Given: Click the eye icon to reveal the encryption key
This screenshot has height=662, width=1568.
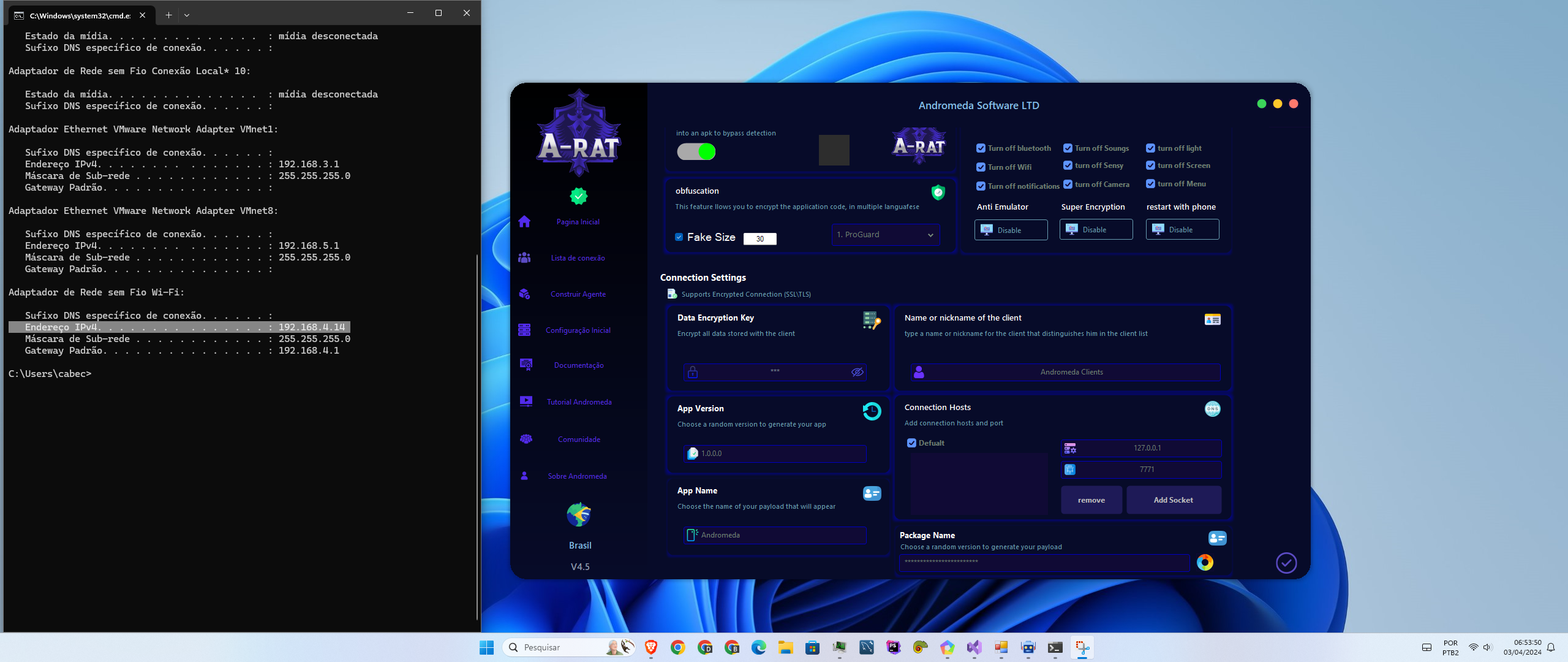Looking at the screenshot, I should point(856,371).
